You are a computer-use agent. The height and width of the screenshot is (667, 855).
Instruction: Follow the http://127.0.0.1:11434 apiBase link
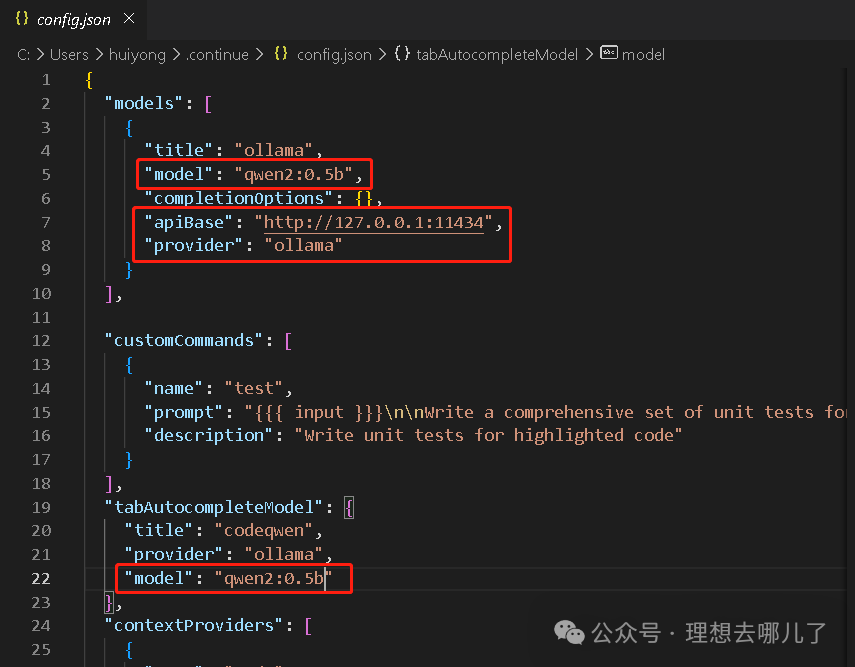coord(373,222)
